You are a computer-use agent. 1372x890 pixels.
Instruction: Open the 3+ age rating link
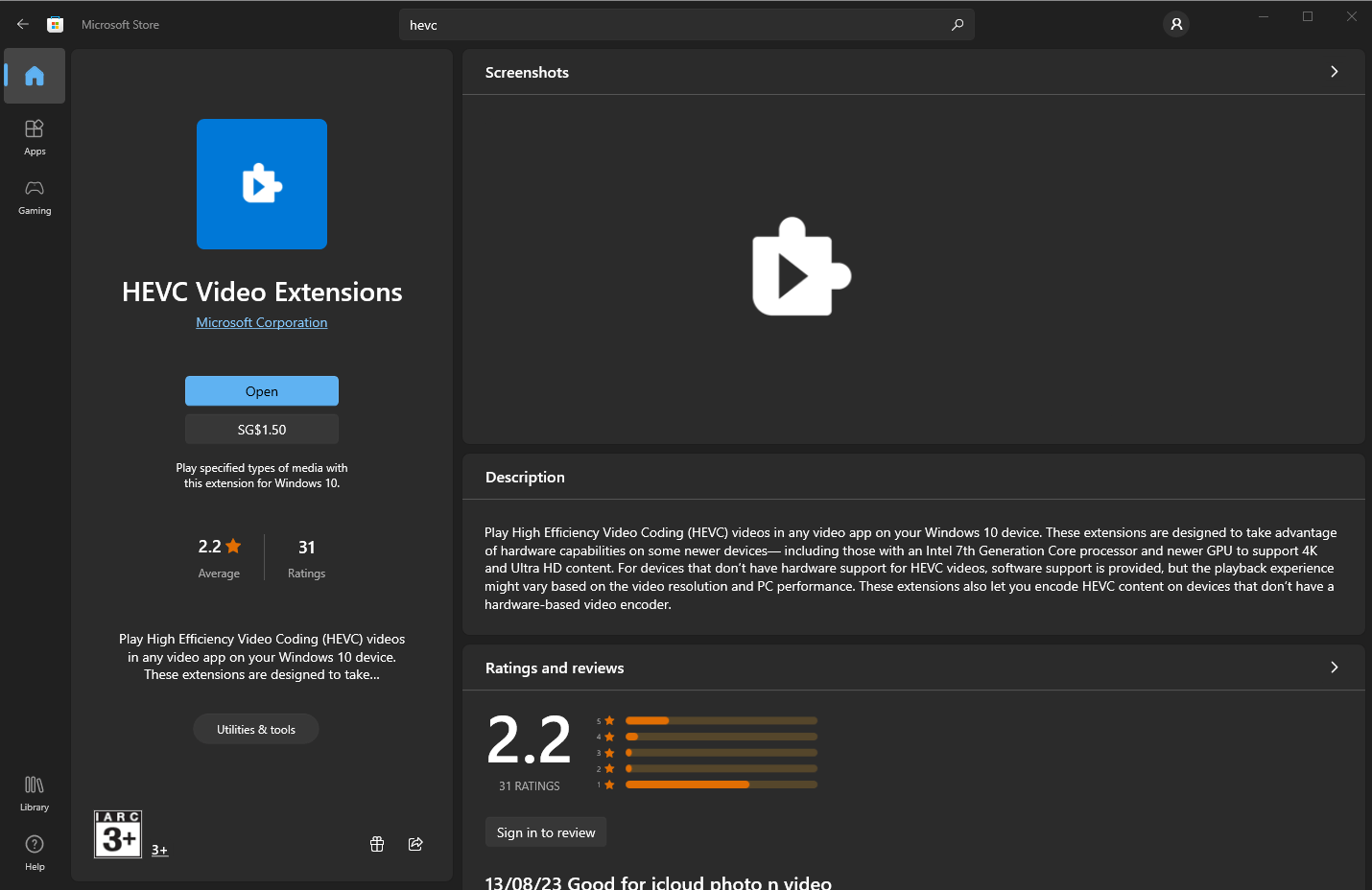pos(159,850)
